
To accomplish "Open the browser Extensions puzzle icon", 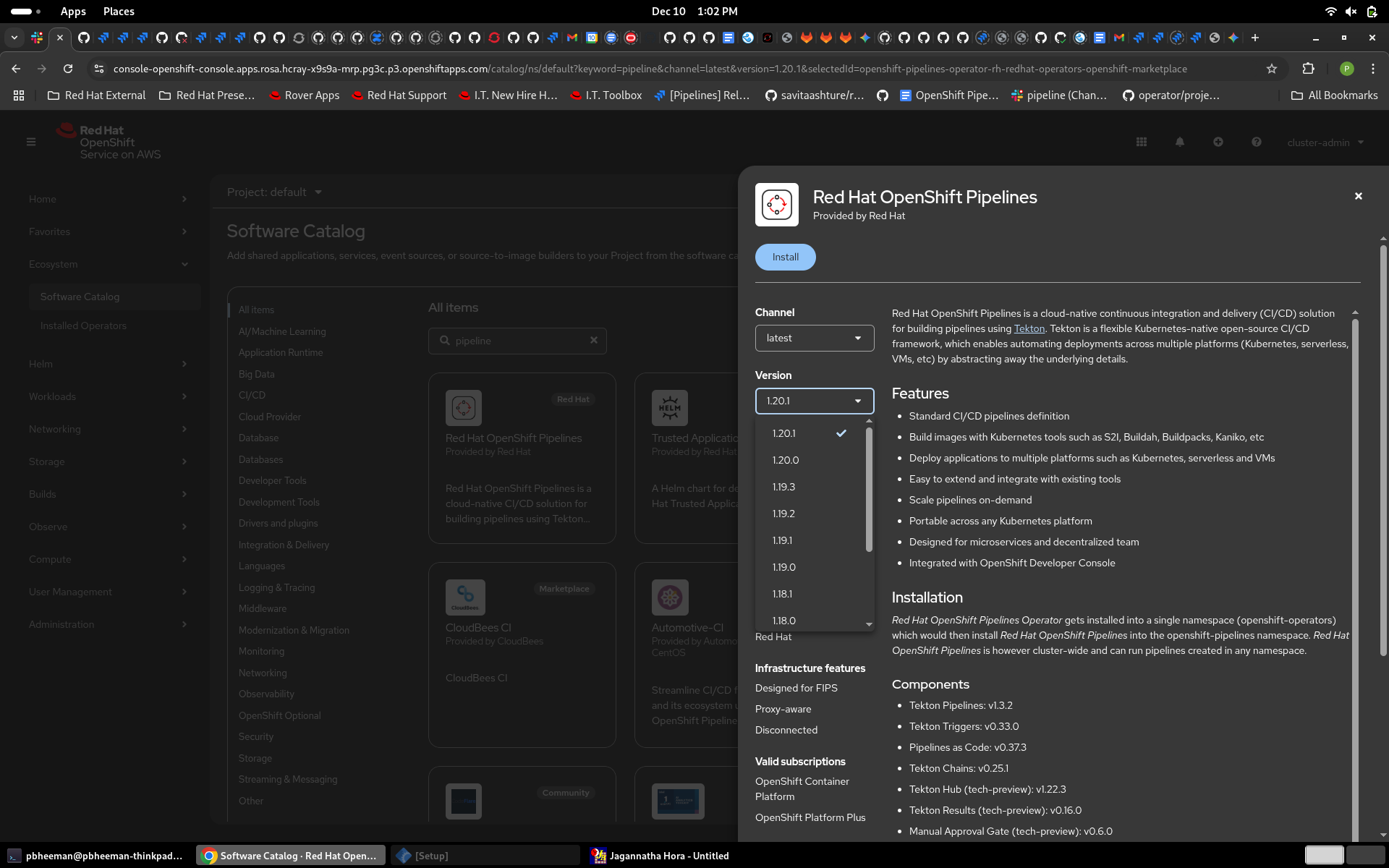I will pos(1308,69).
